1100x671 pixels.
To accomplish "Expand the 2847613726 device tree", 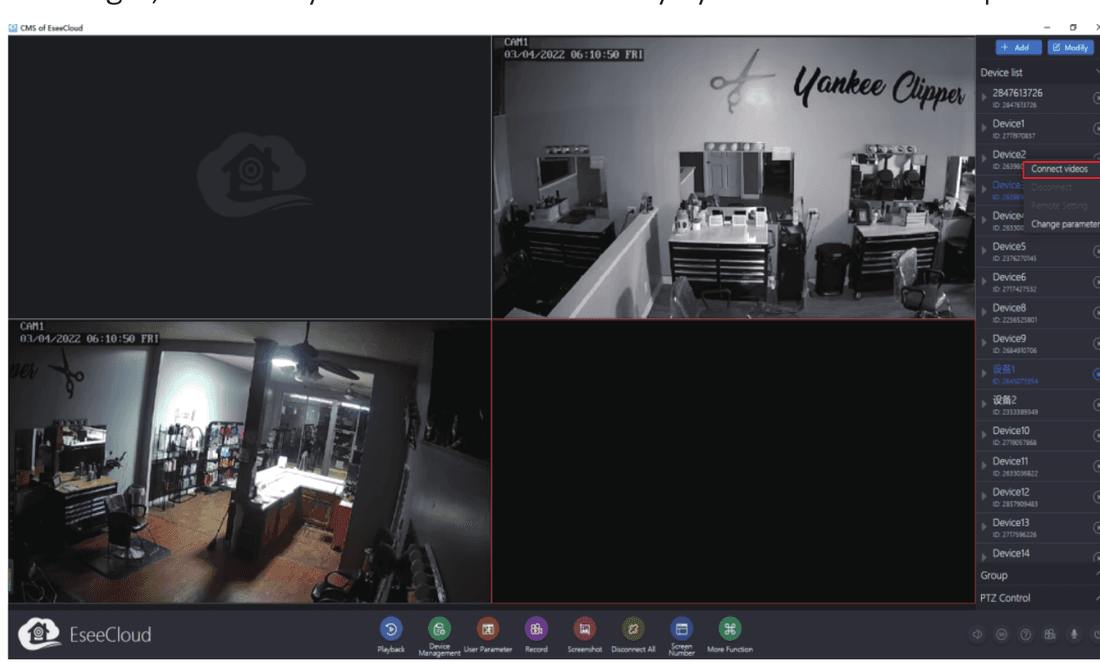I will pos(984,98).
